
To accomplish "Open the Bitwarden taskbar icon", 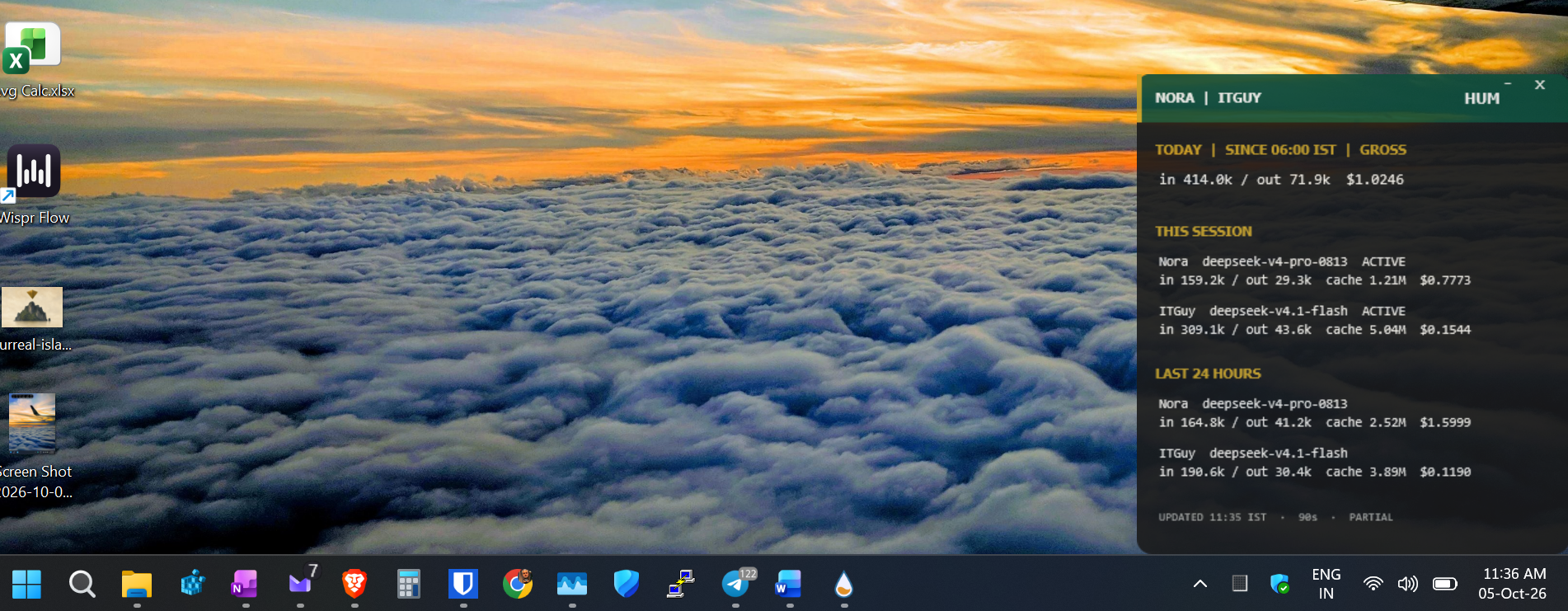I will tap(463, 584).
